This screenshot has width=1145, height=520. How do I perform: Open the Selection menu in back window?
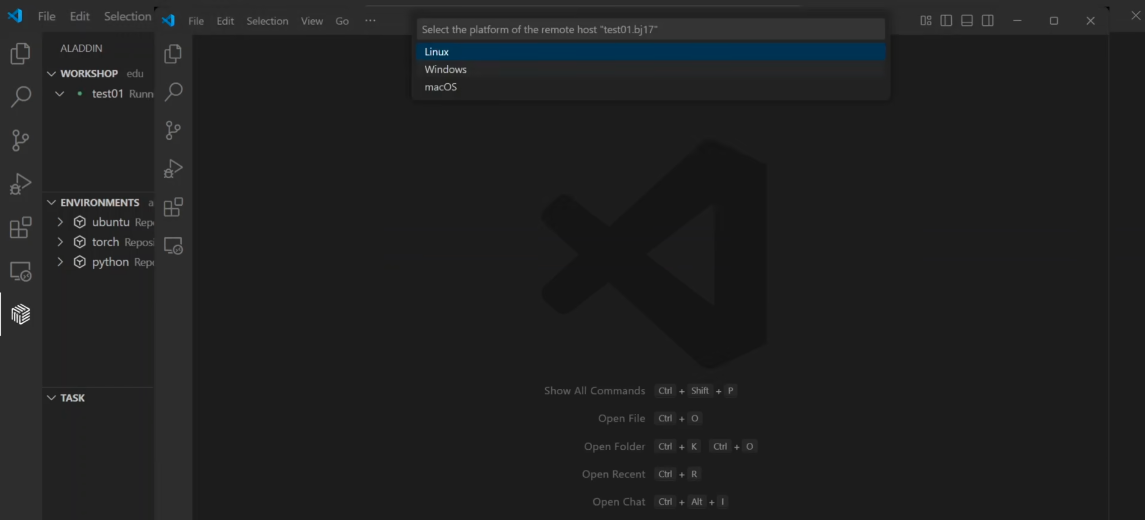(127, 16)
